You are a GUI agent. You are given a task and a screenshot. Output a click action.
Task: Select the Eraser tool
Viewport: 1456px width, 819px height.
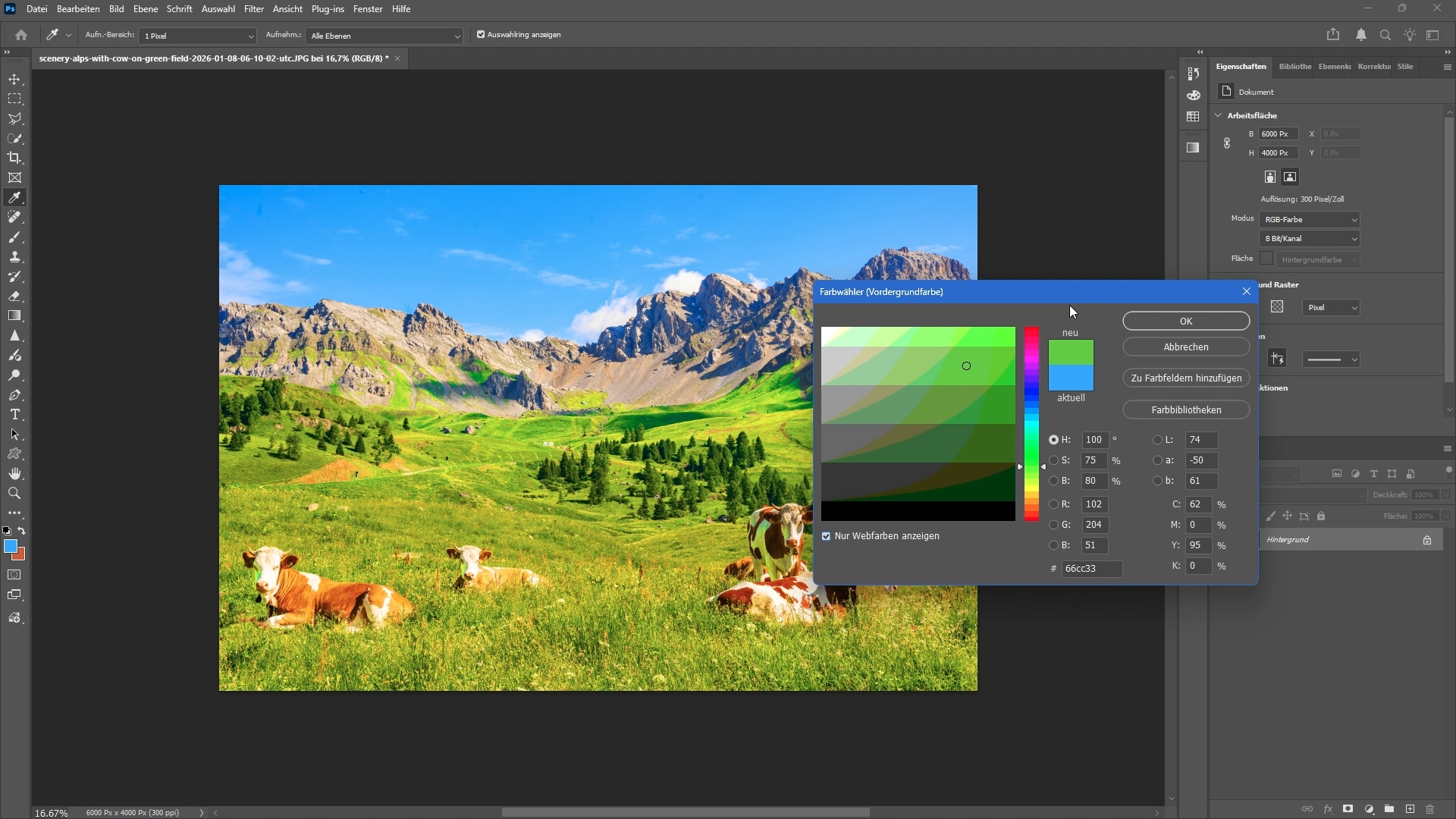[14, 297]
